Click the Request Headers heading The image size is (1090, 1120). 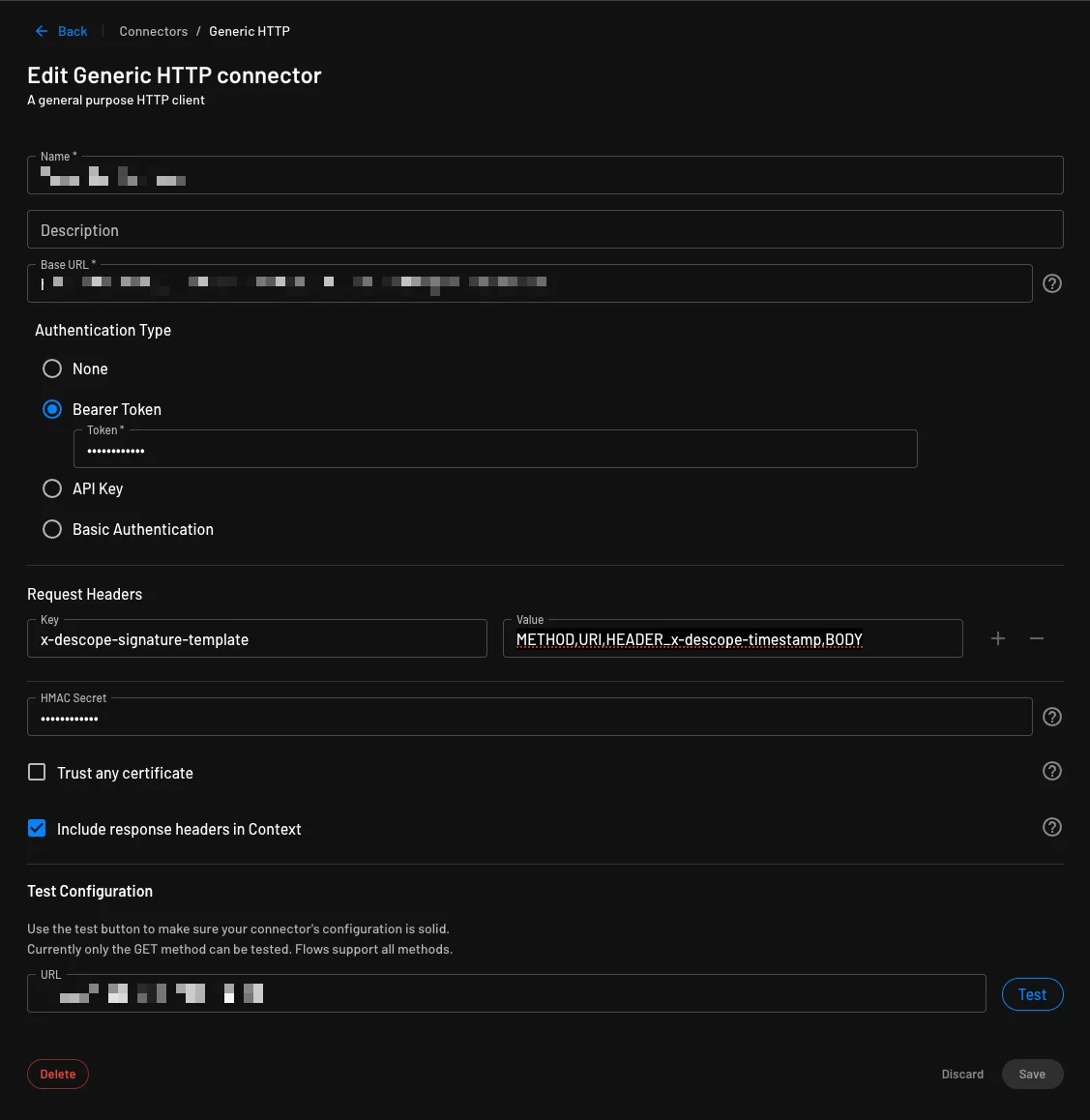tap(84, 594)
